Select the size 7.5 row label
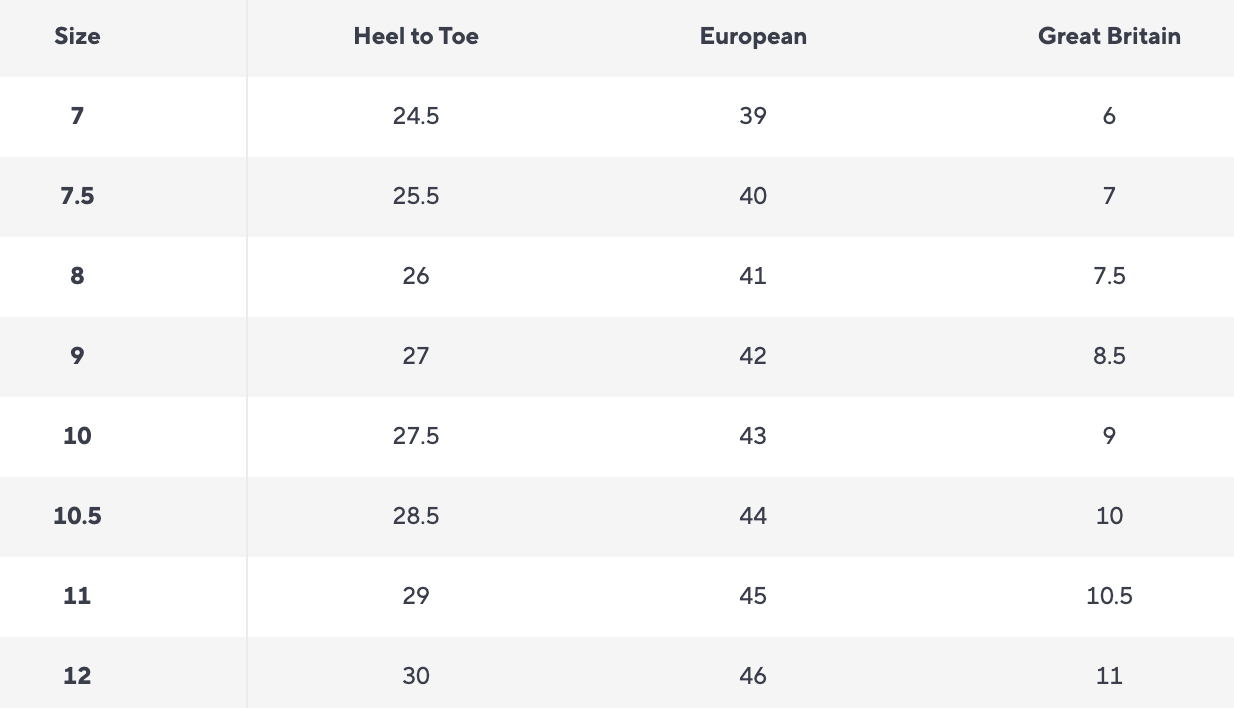The image size is (1234, 708). tap(77, 196)
